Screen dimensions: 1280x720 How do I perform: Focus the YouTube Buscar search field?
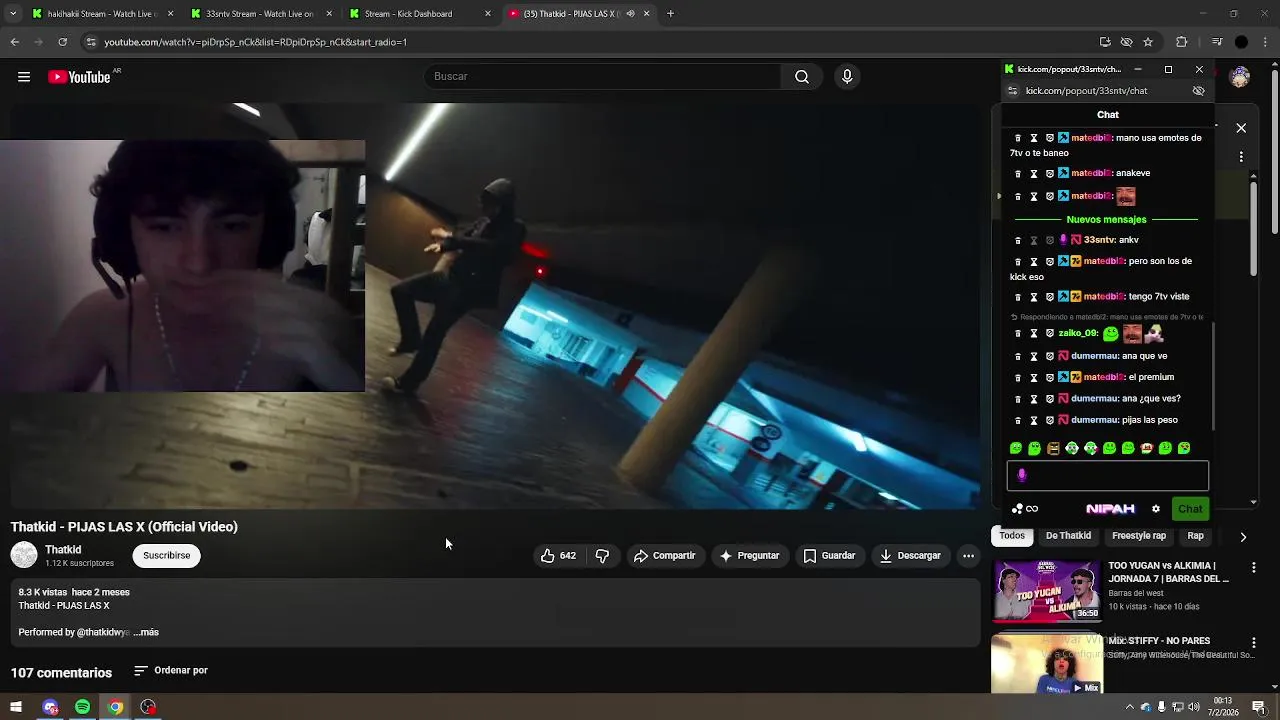[x=603, y=77]
